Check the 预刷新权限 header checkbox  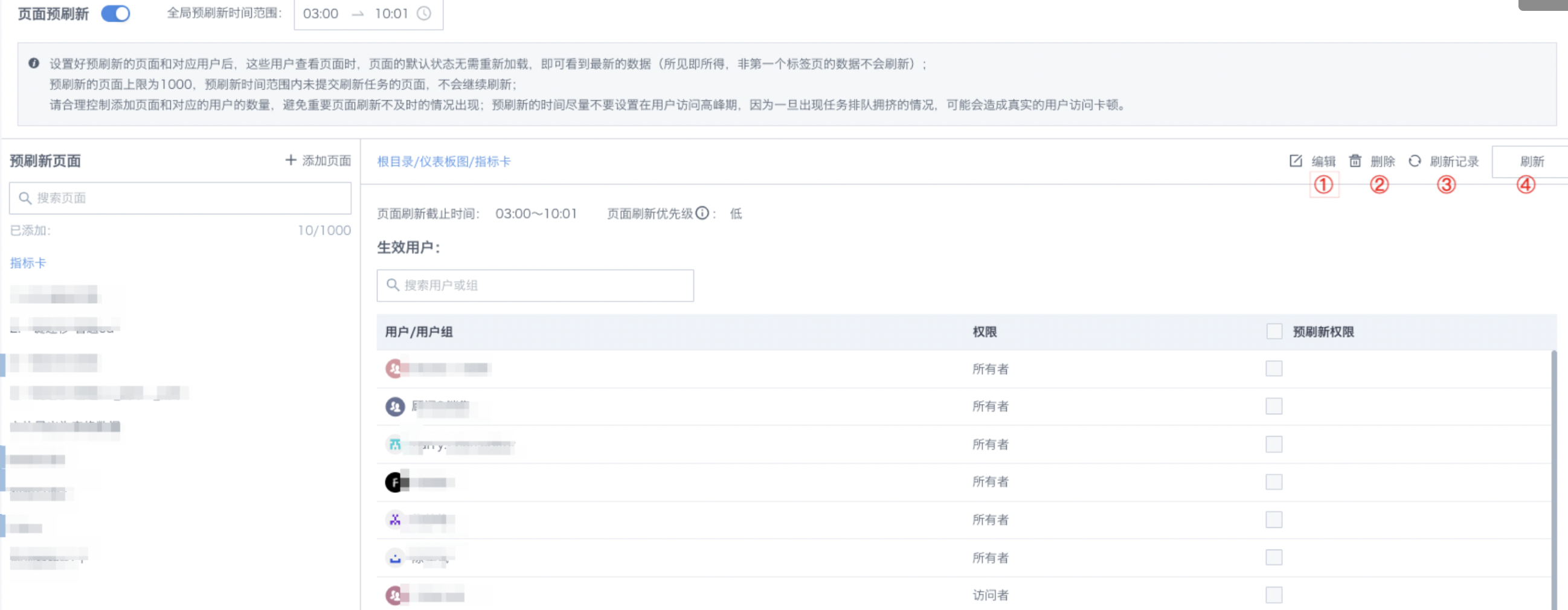pos(1274,331)
